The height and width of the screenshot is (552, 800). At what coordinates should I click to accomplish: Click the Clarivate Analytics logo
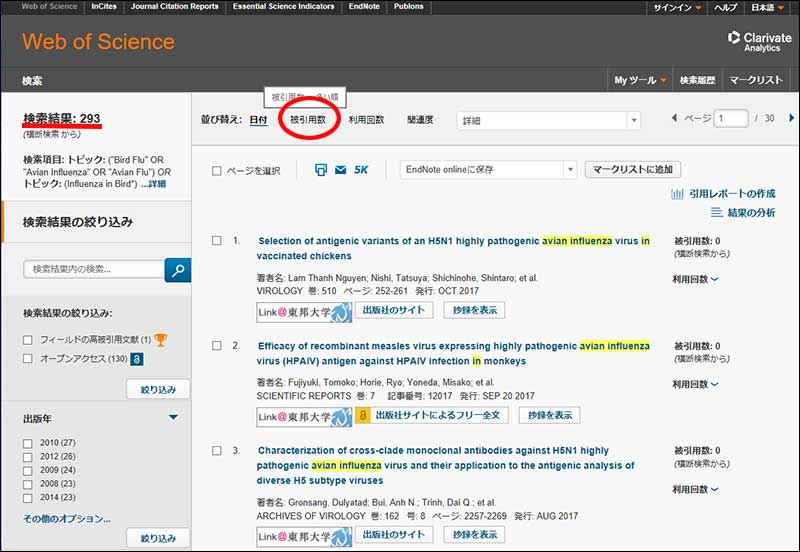[760, 41]
